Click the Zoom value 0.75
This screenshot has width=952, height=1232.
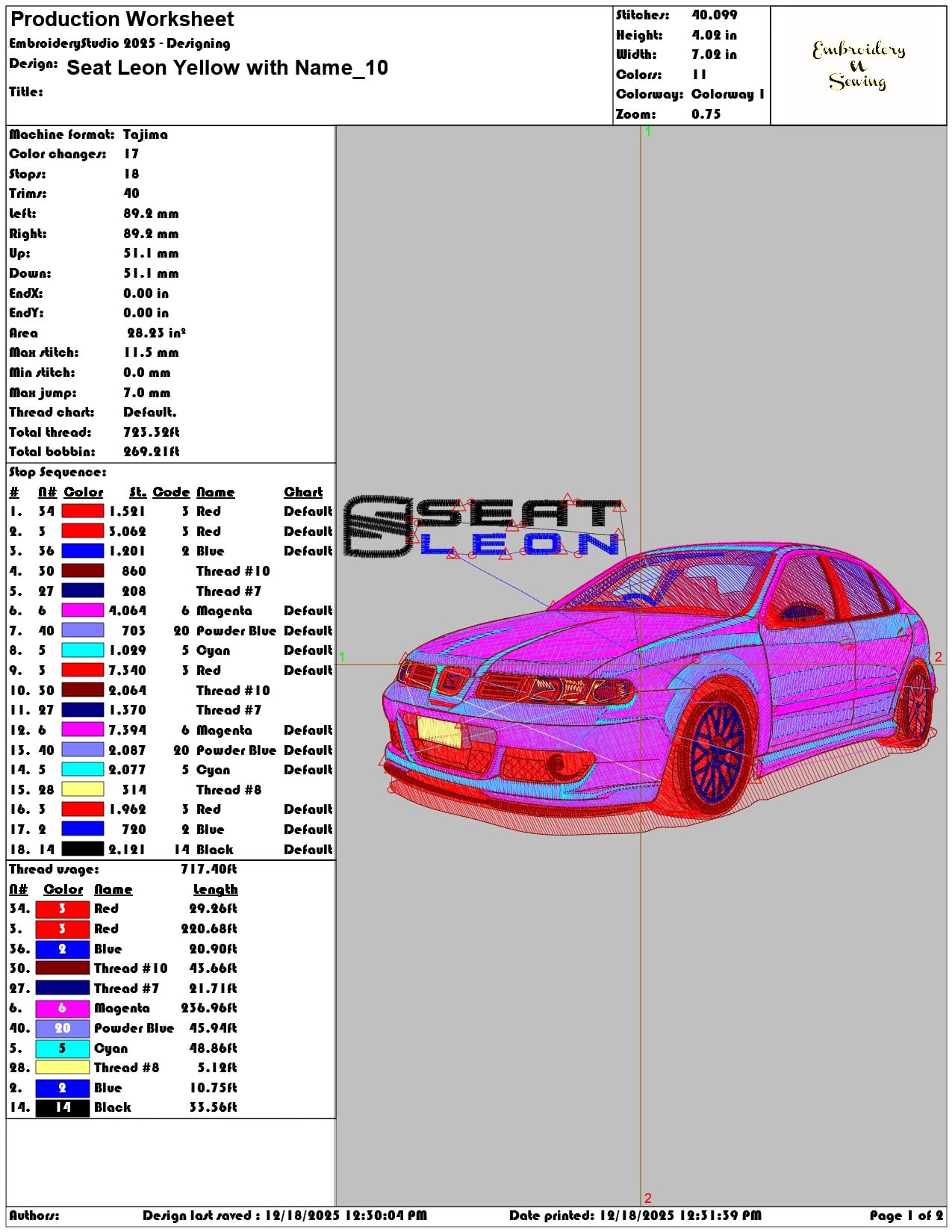[x=706, y=114]
